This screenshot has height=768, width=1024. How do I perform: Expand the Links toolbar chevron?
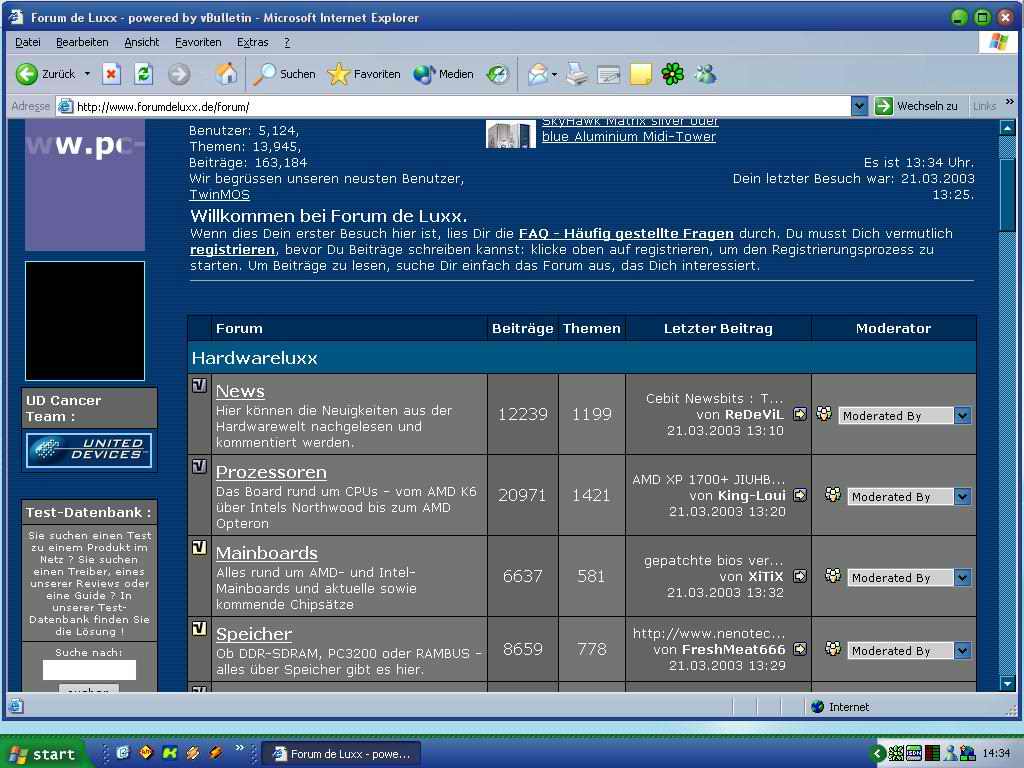pos(1010,102)
